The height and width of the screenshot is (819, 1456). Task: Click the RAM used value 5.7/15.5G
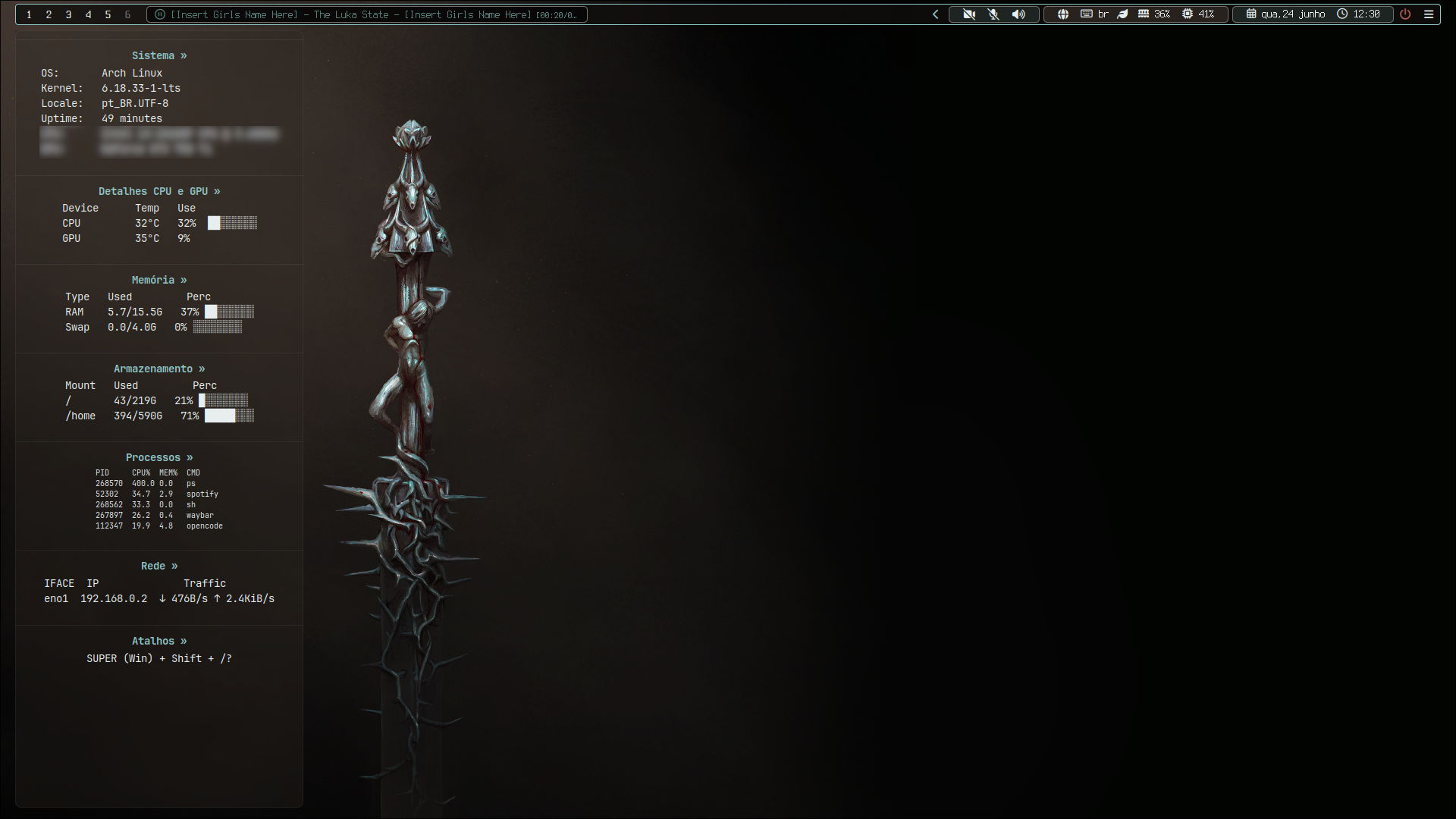(x=135, y=312)
